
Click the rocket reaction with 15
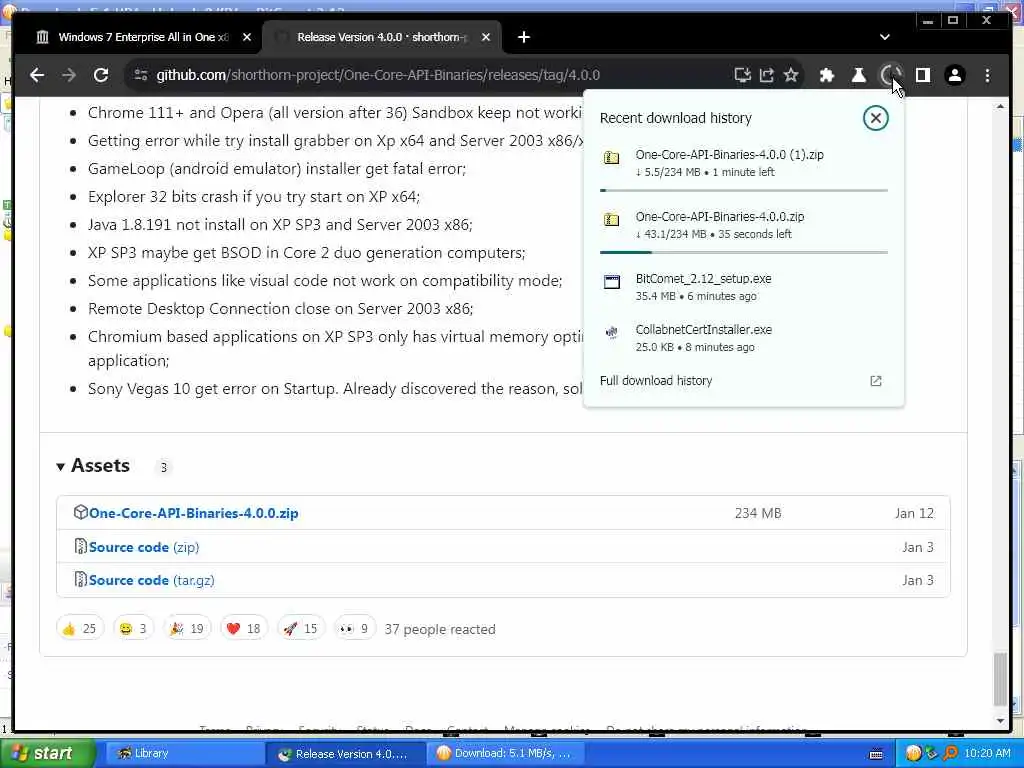click(300, 628)
